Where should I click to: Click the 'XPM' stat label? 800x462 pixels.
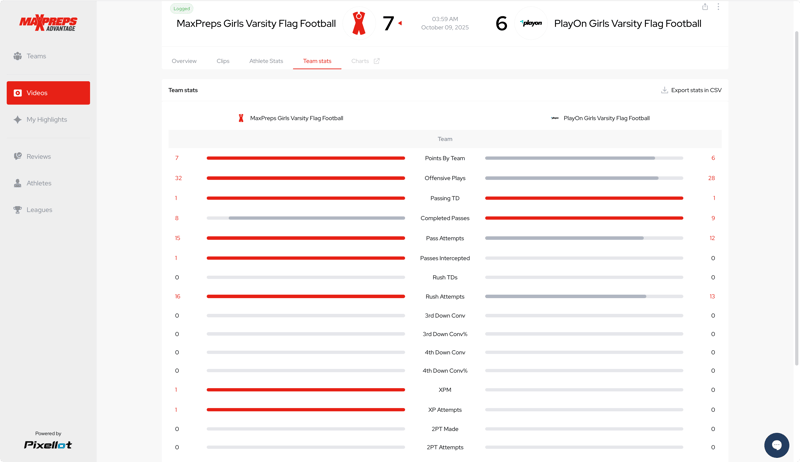445,390
